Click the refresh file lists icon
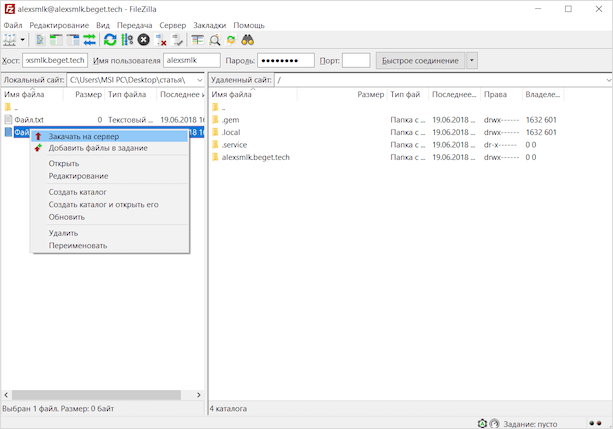Screen dimensions: 613x429 (110, 40)
